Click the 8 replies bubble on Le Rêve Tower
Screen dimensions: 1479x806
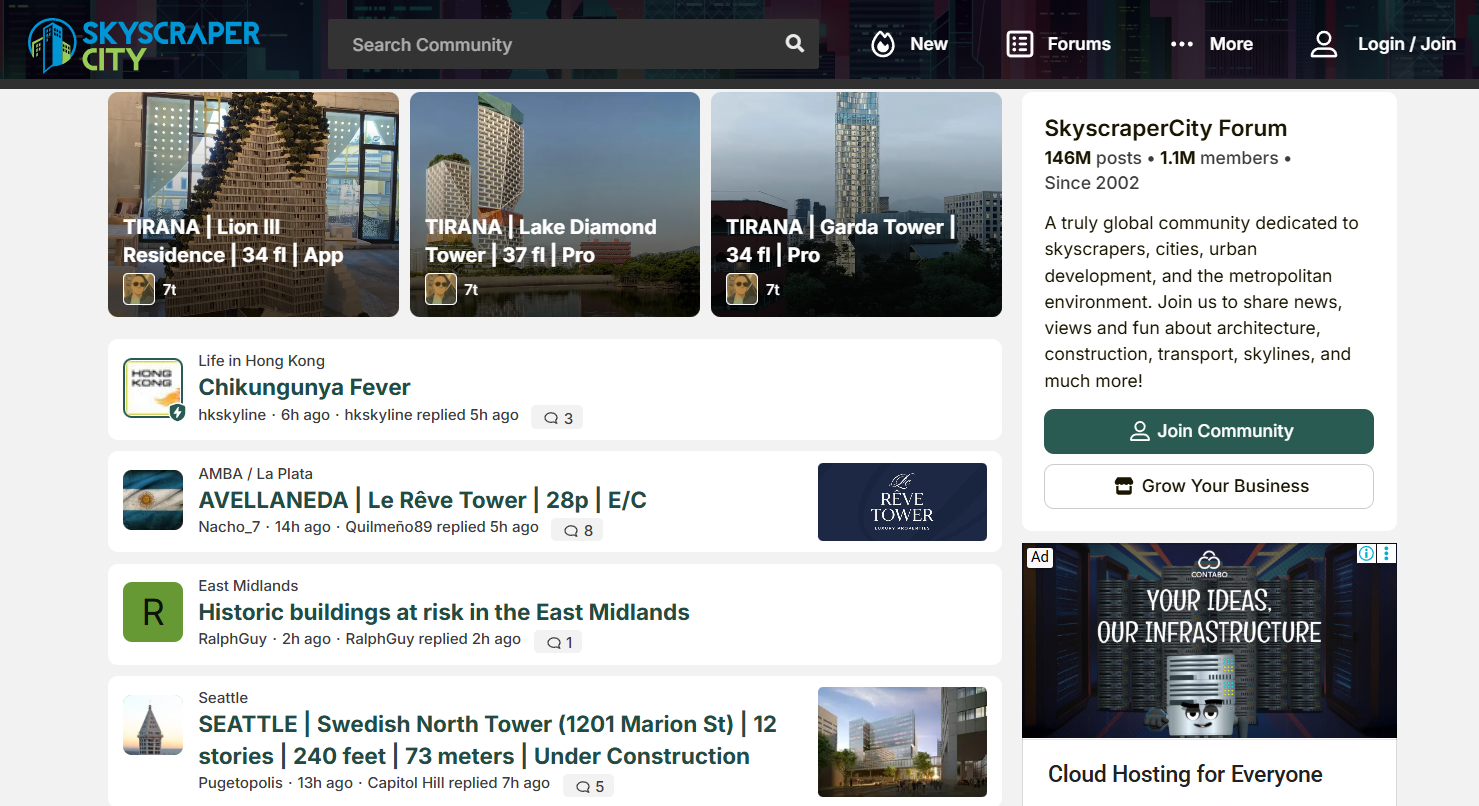coord(577,530)
